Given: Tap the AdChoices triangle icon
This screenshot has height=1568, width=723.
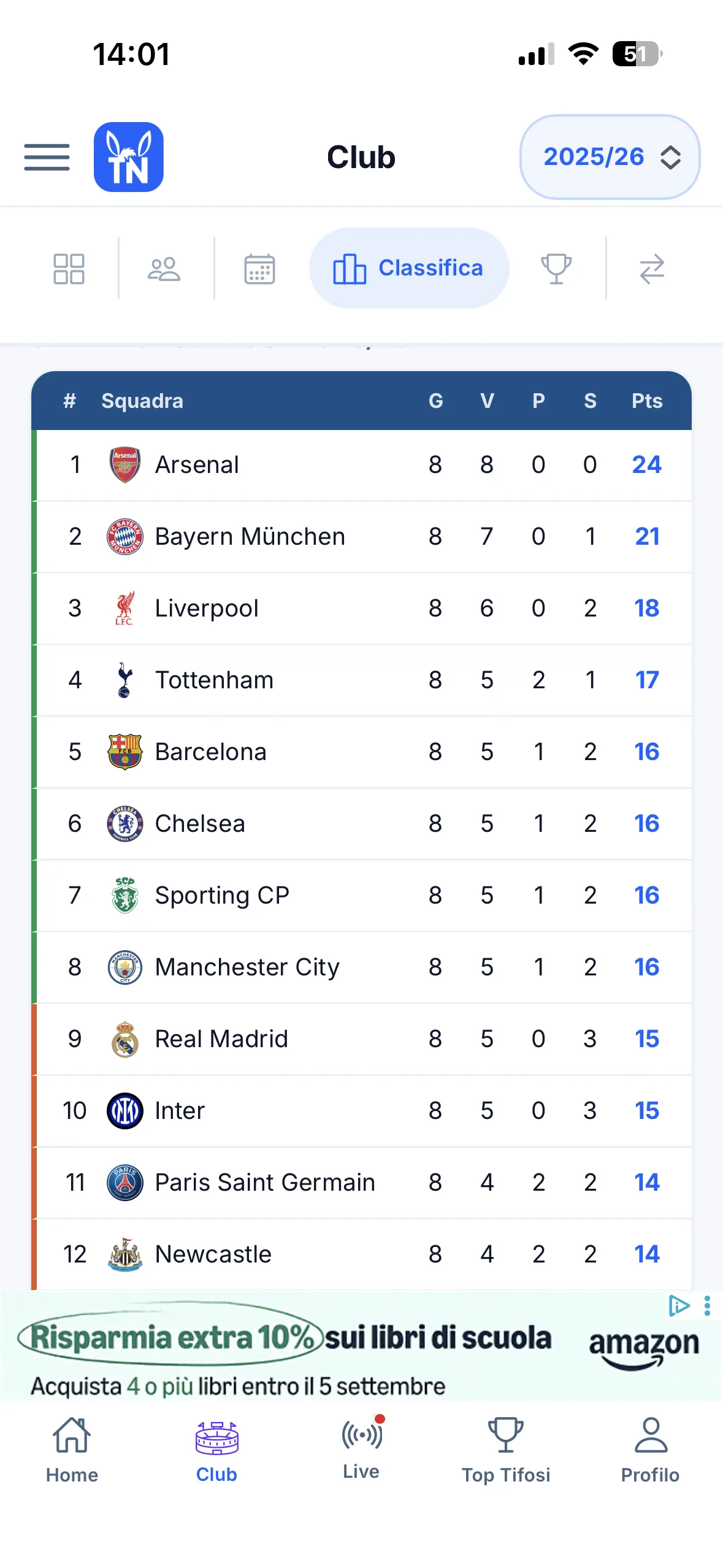Looking at the screenshot, I should [x=679, y=1306].
